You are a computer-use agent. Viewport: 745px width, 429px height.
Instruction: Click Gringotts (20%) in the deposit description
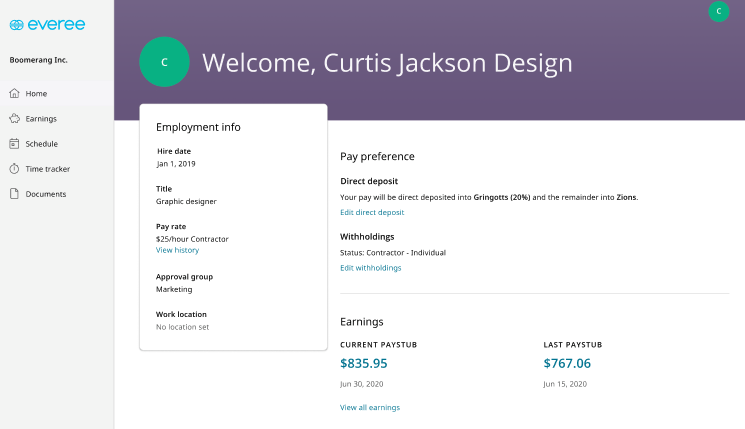[502, 197]
